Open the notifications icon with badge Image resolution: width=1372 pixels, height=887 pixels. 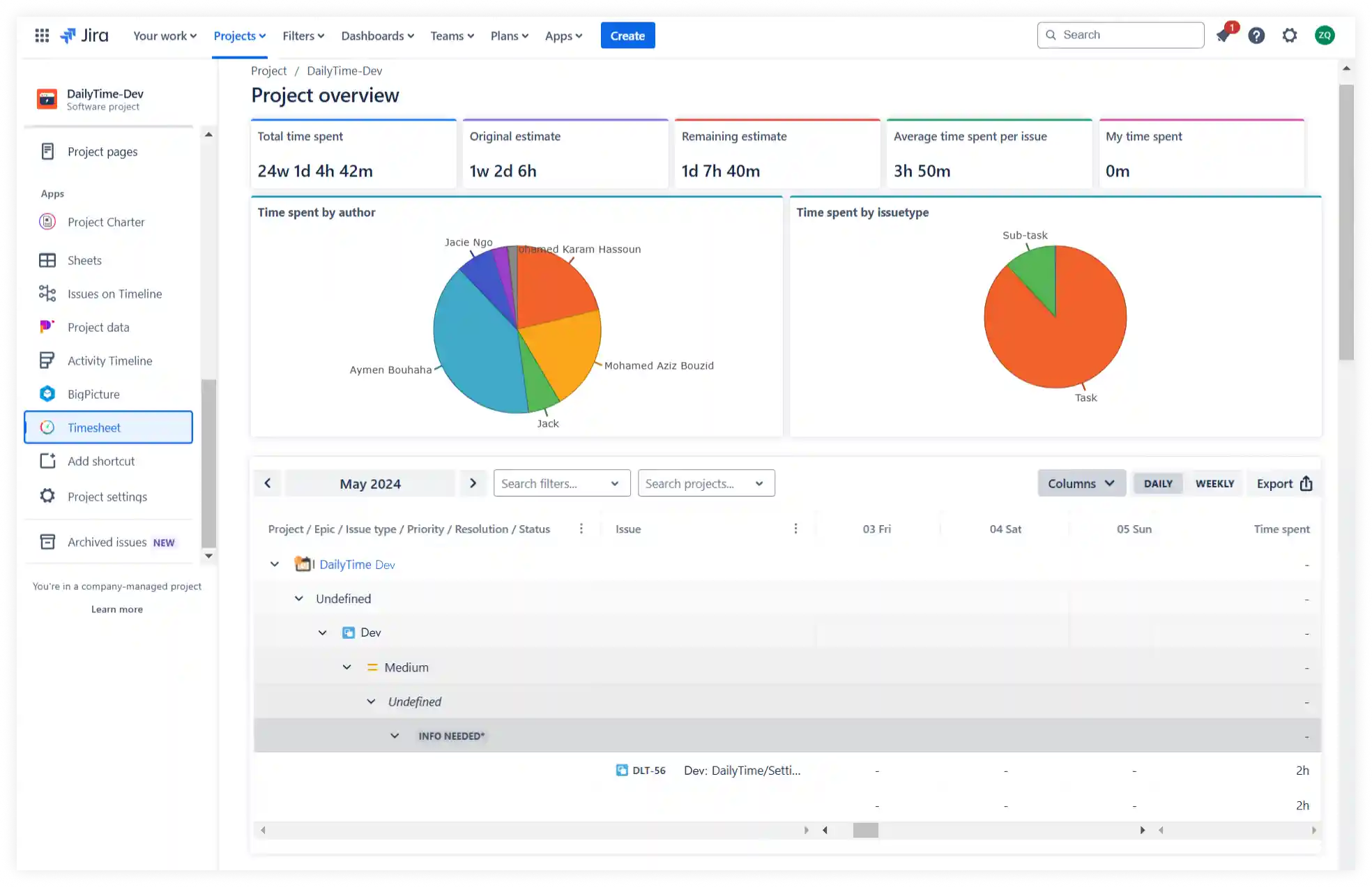[x=1224, y=35]
